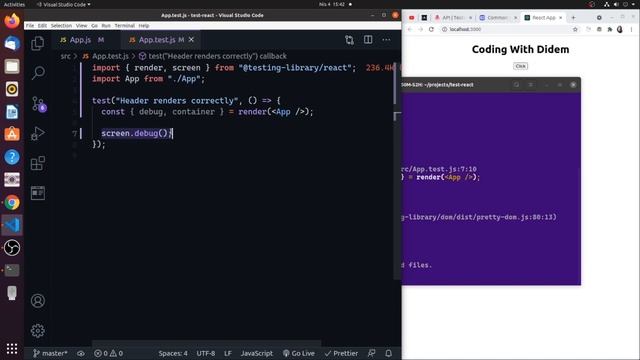Open Ubuntu Software from the dock

12,134
